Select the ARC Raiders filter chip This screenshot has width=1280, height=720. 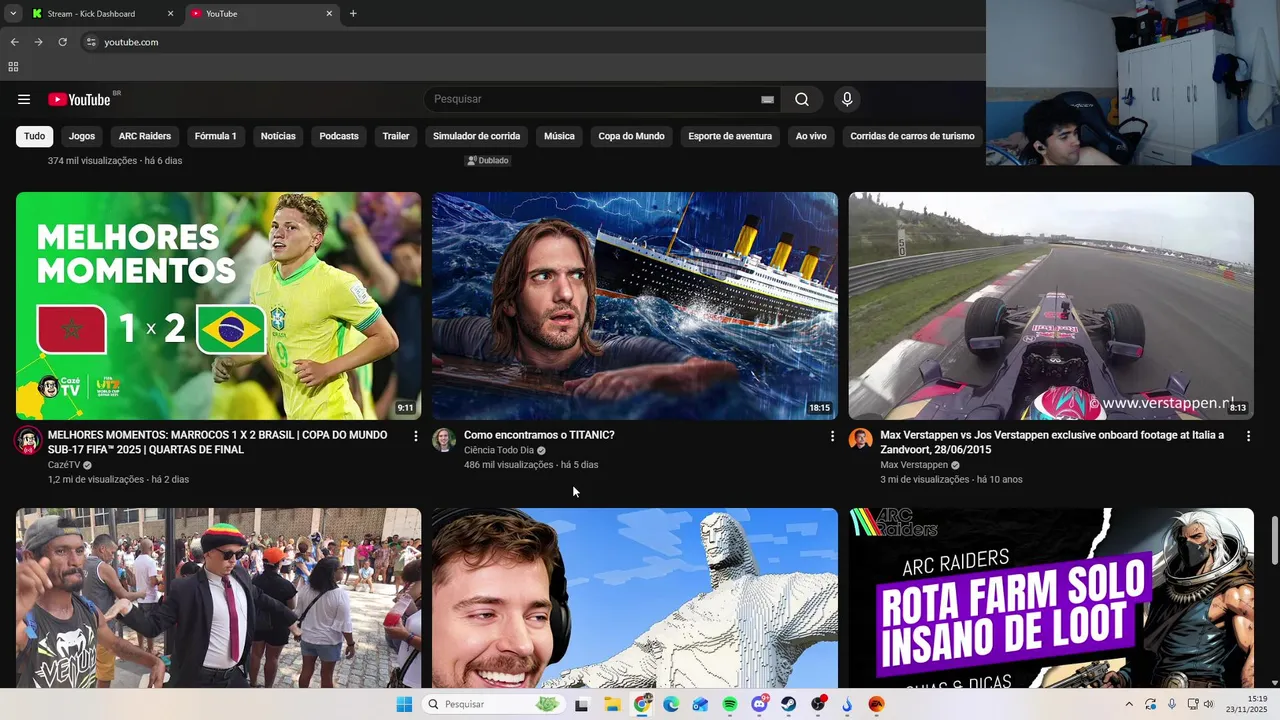[x=145, y=136]
